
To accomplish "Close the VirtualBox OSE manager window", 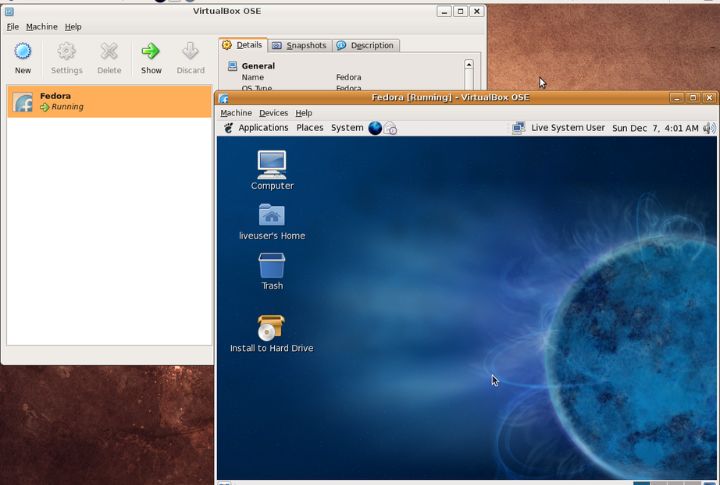I will point(477,11).
